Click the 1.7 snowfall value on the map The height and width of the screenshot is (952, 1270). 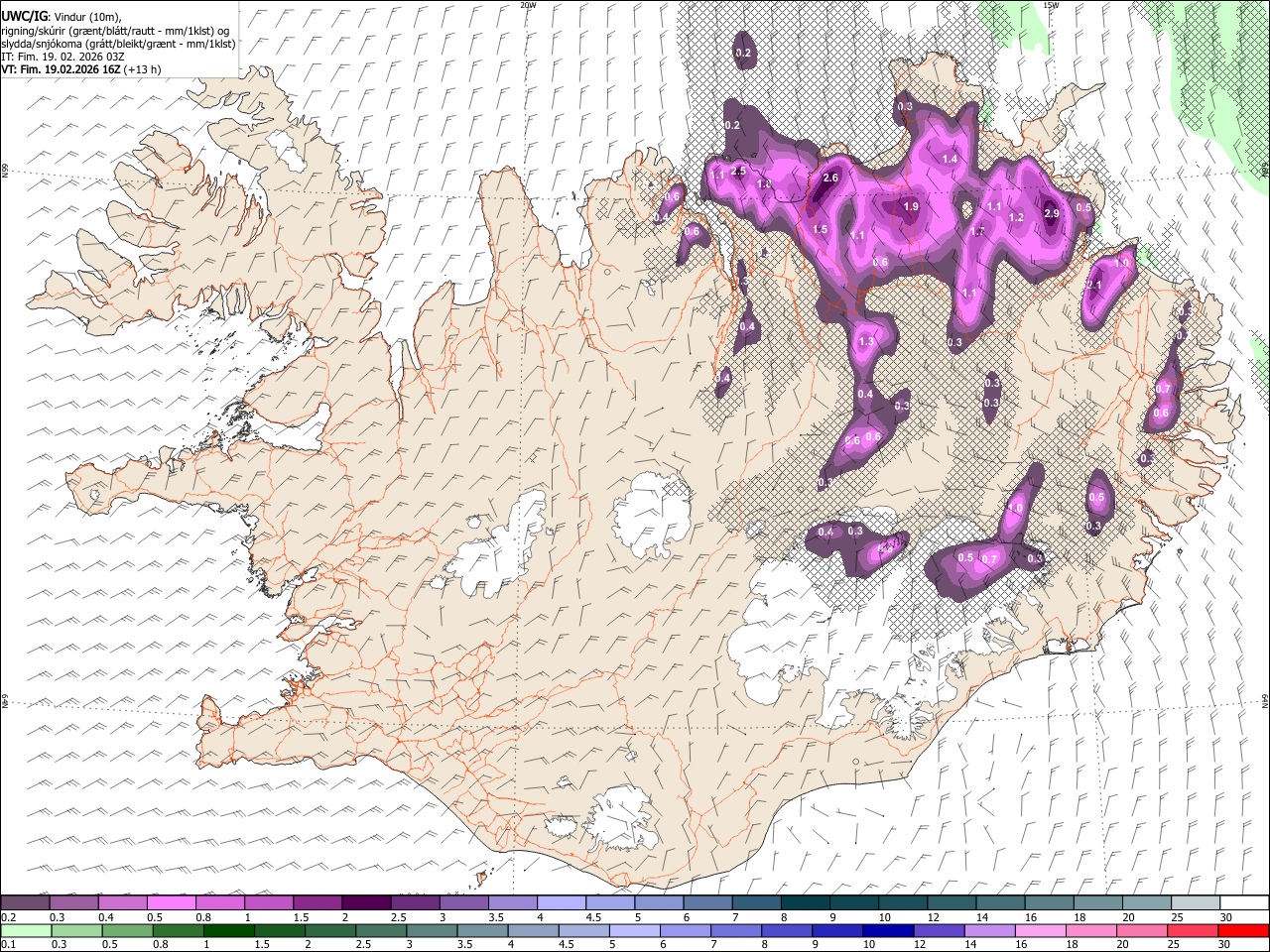pyautogui.click(x=977, y=231)
